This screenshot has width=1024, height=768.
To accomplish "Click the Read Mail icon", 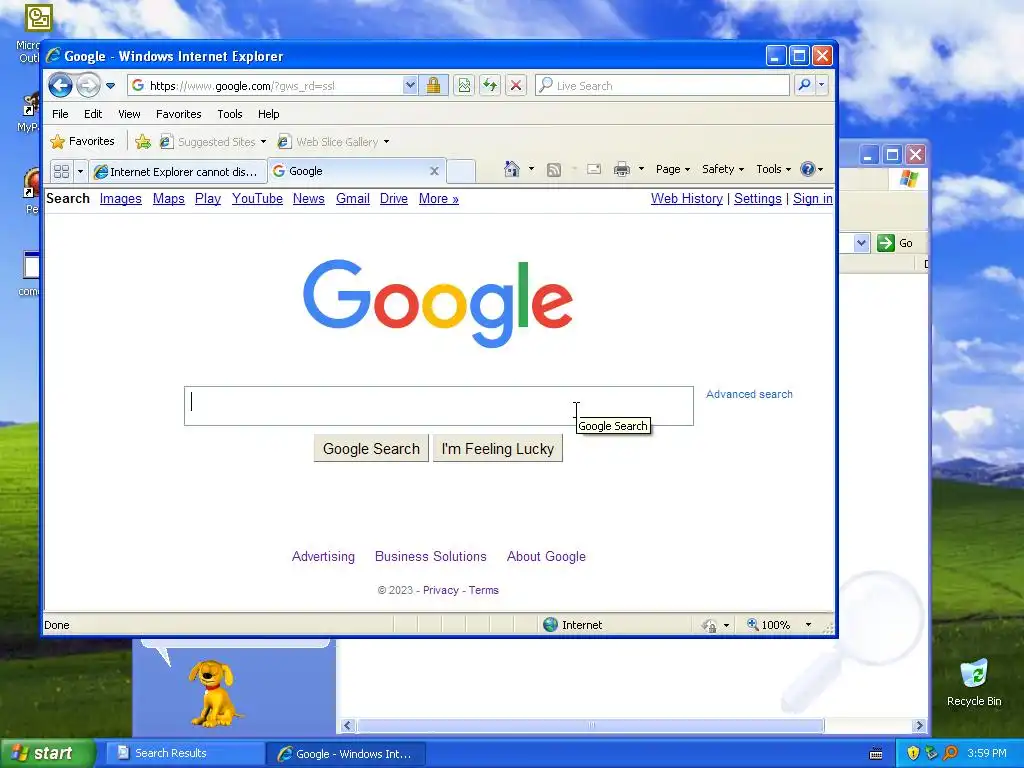I will 594,169.
